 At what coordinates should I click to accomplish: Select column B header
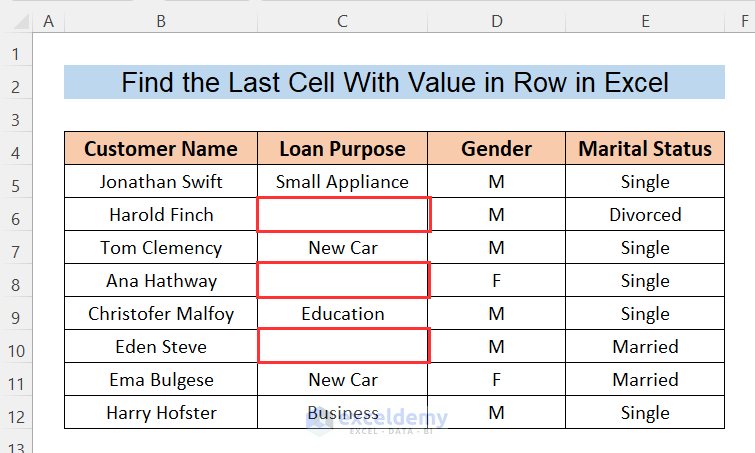pos(161,20)
